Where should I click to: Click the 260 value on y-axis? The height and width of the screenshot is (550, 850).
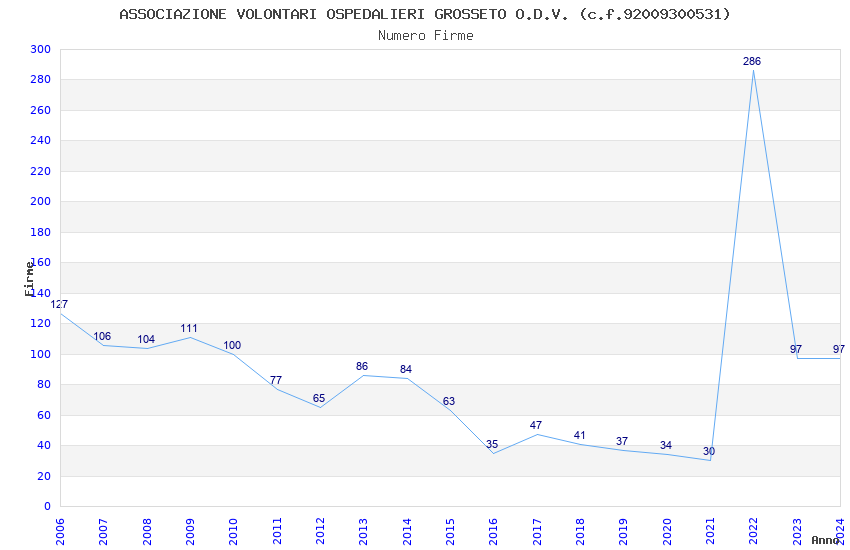pos(41,110)
